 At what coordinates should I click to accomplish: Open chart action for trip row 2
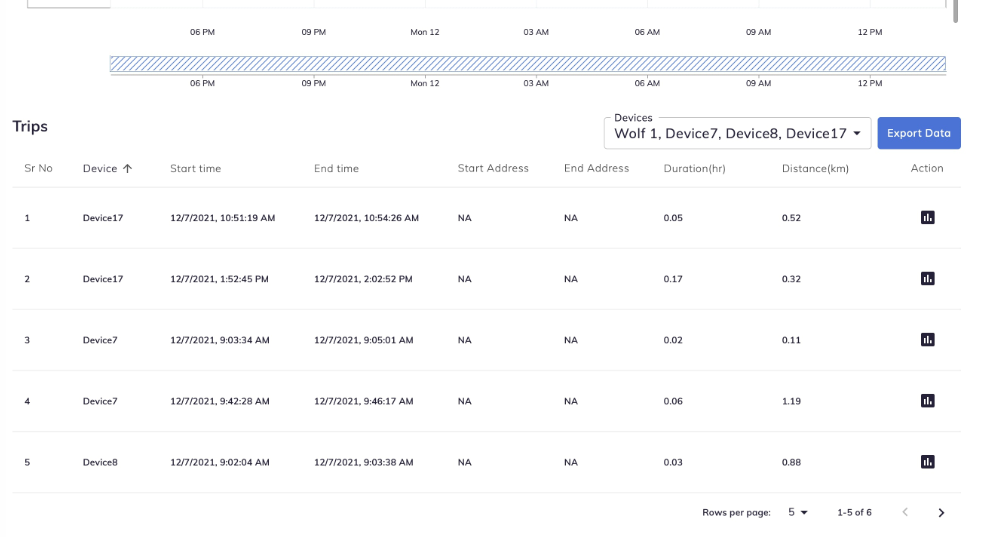tap(927, 279)
